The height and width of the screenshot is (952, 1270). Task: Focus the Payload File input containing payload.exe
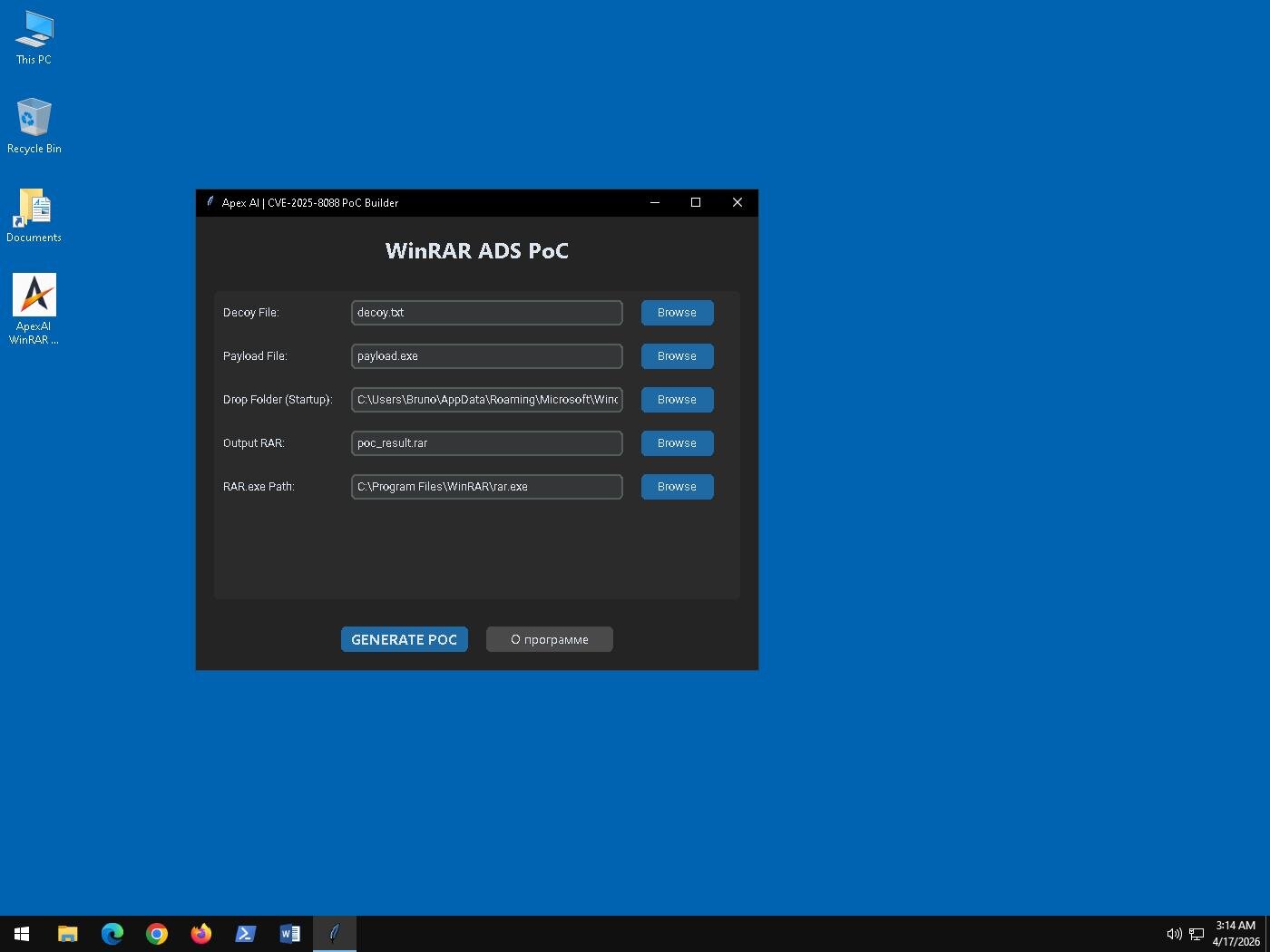tap(487, 356)
